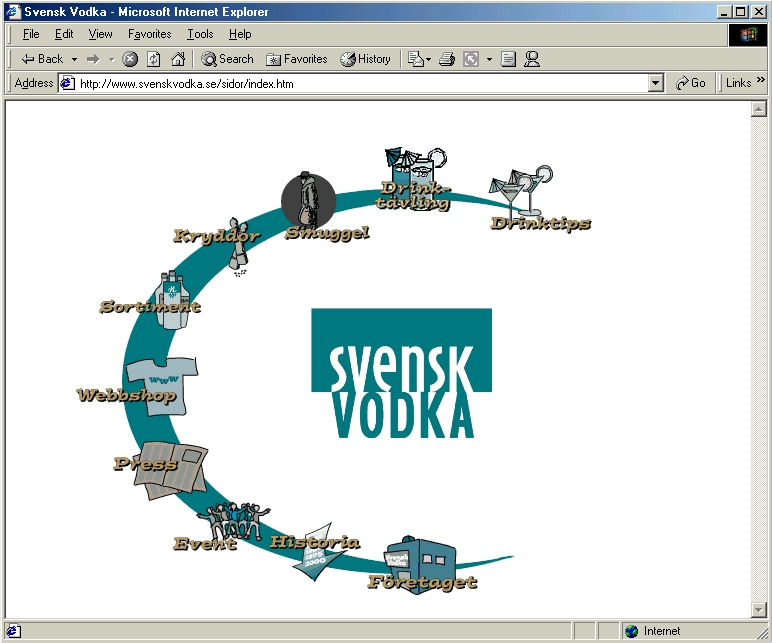
Task: Click the scrollbar up arrow
Action: tap(758, 109)
